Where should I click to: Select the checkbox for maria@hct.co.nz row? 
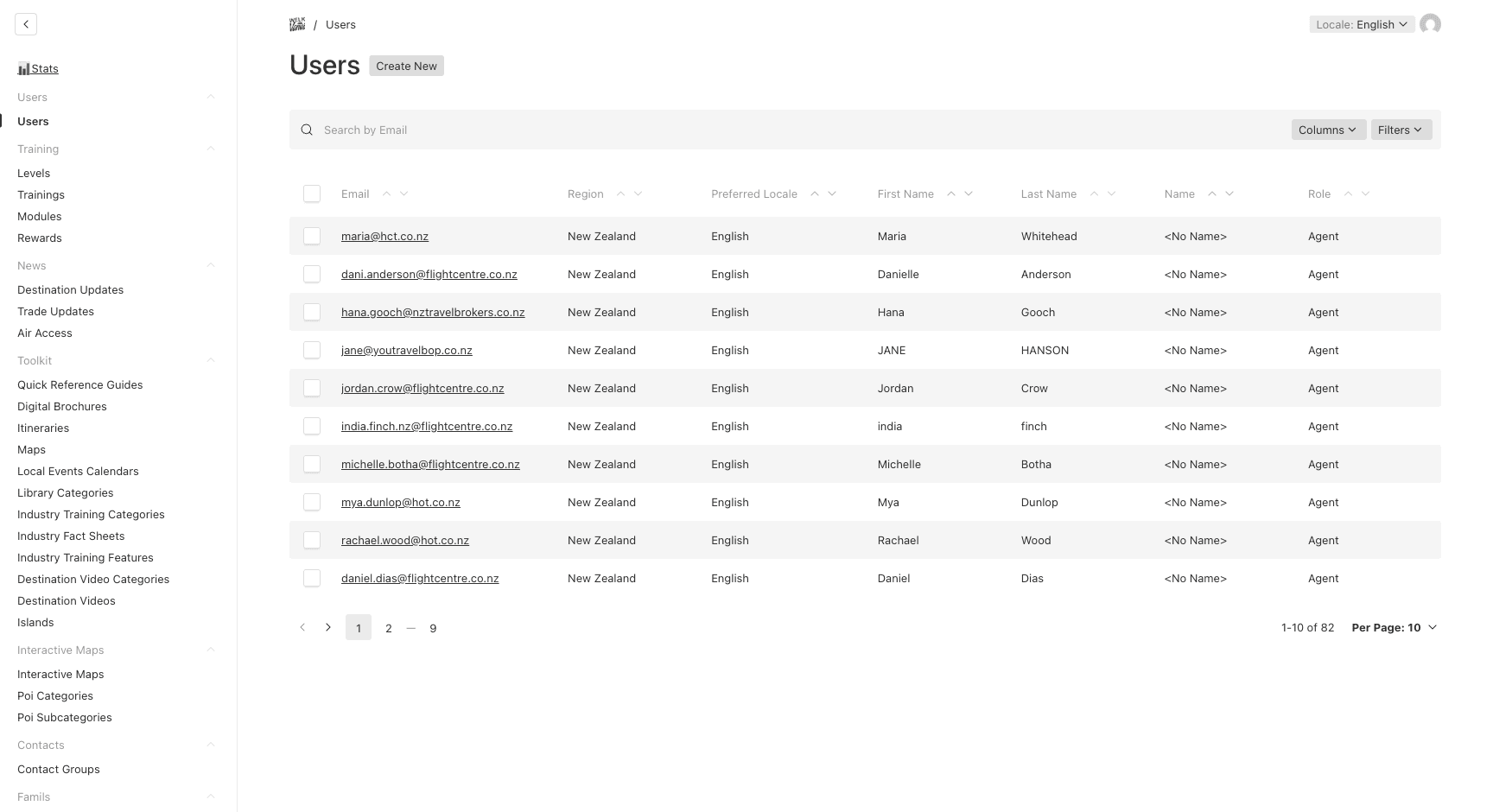[312, 235]
